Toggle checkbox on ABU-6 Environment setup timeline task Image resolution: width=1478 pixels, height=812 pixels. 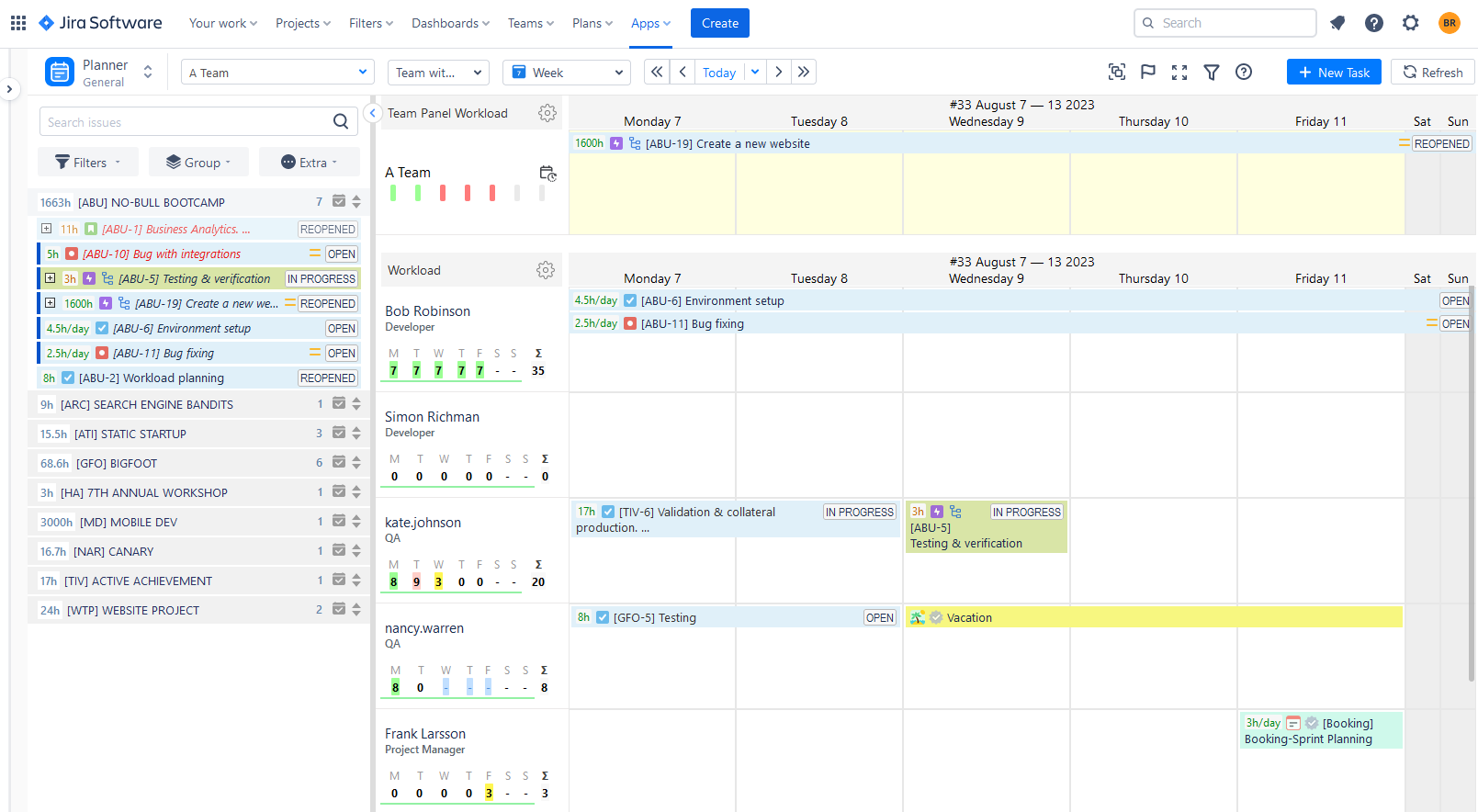(x=630, y=300)
